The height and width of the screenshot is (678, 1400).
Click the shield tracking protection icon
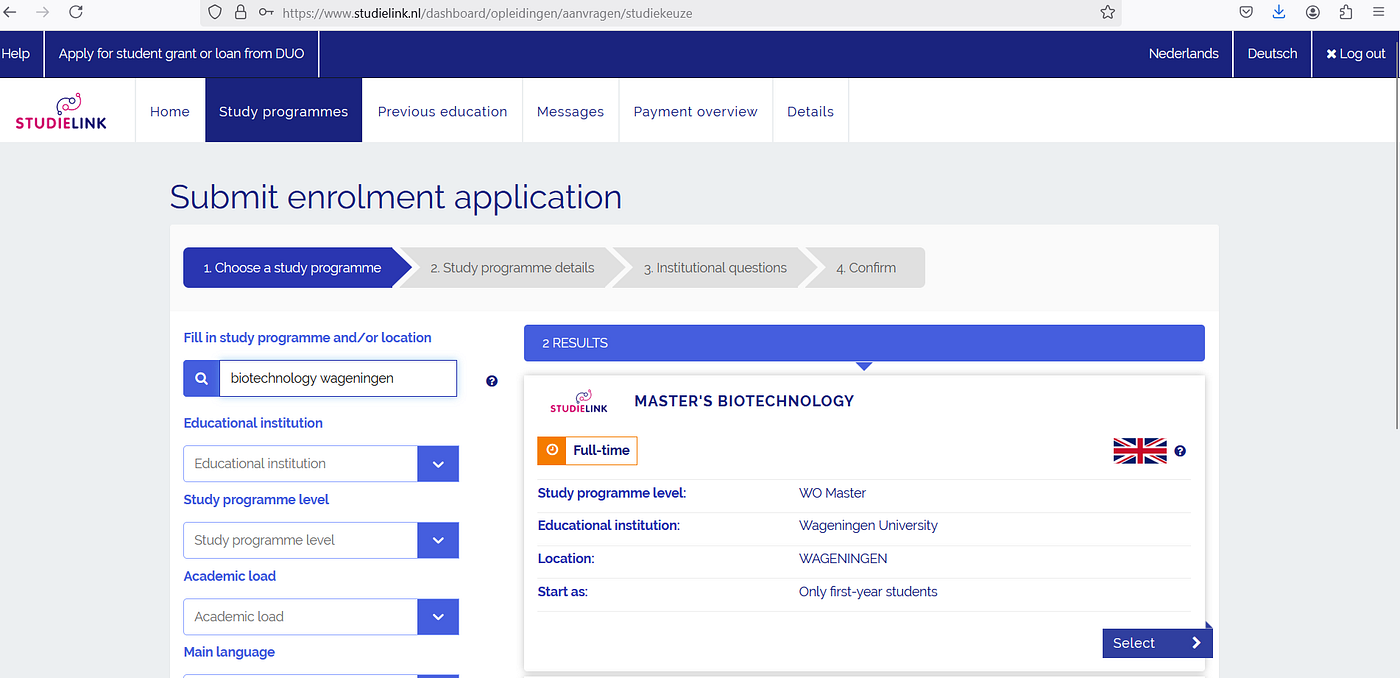coord(214,12)
